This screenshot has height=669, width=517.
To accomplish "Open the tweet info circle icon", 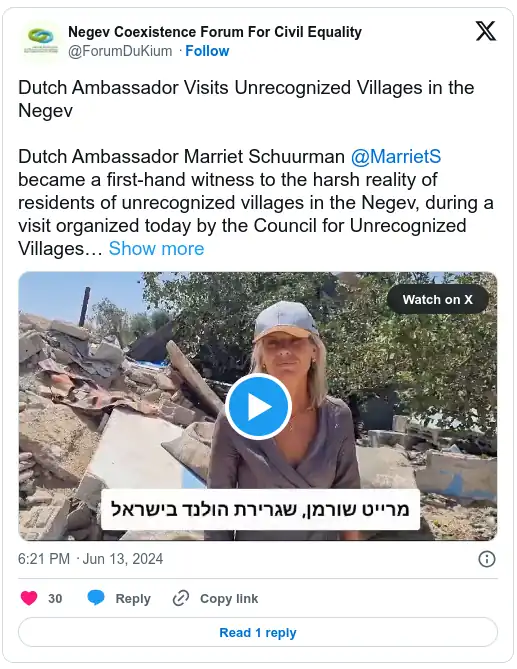I will coord(487,559).
